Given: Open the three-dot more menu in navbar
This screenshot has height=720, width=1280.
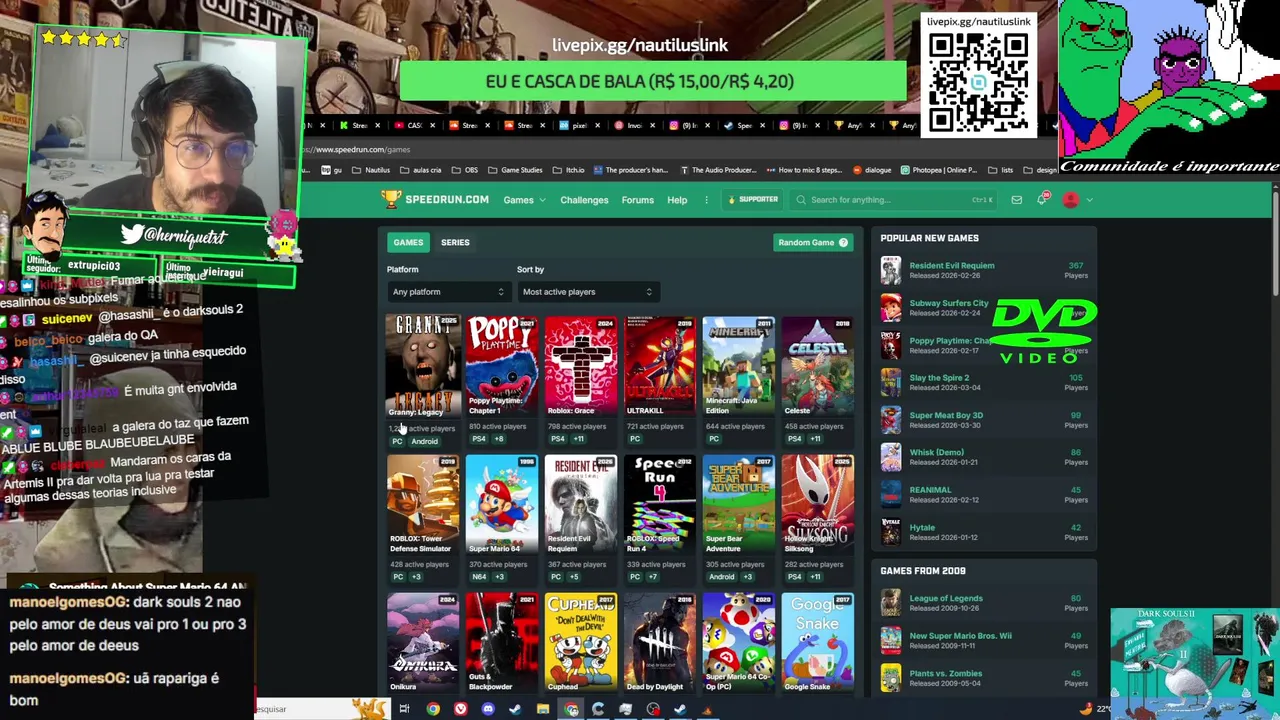Looking at the screenshot, I should pos(706,200).
